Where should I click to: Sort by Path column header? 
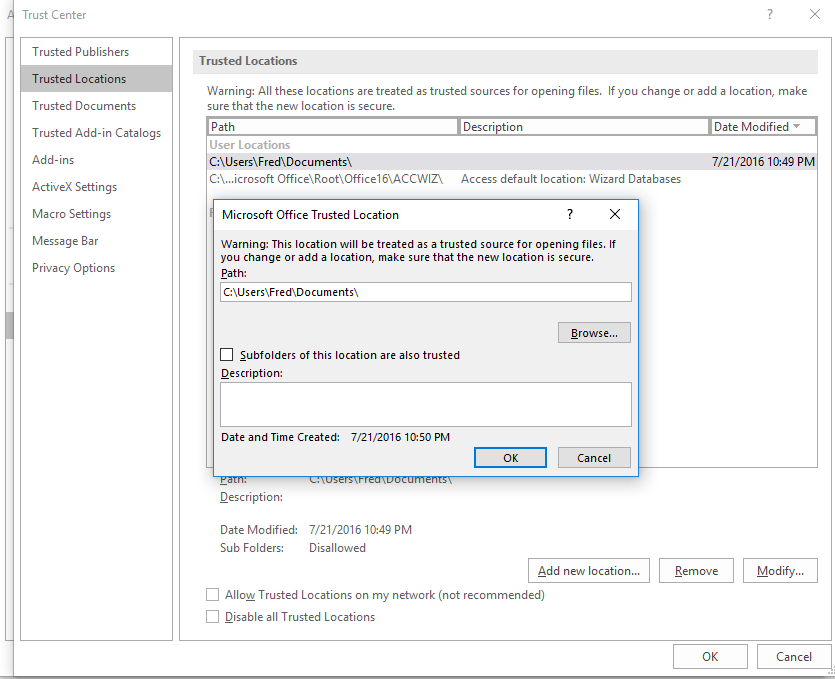pos(333,127)
